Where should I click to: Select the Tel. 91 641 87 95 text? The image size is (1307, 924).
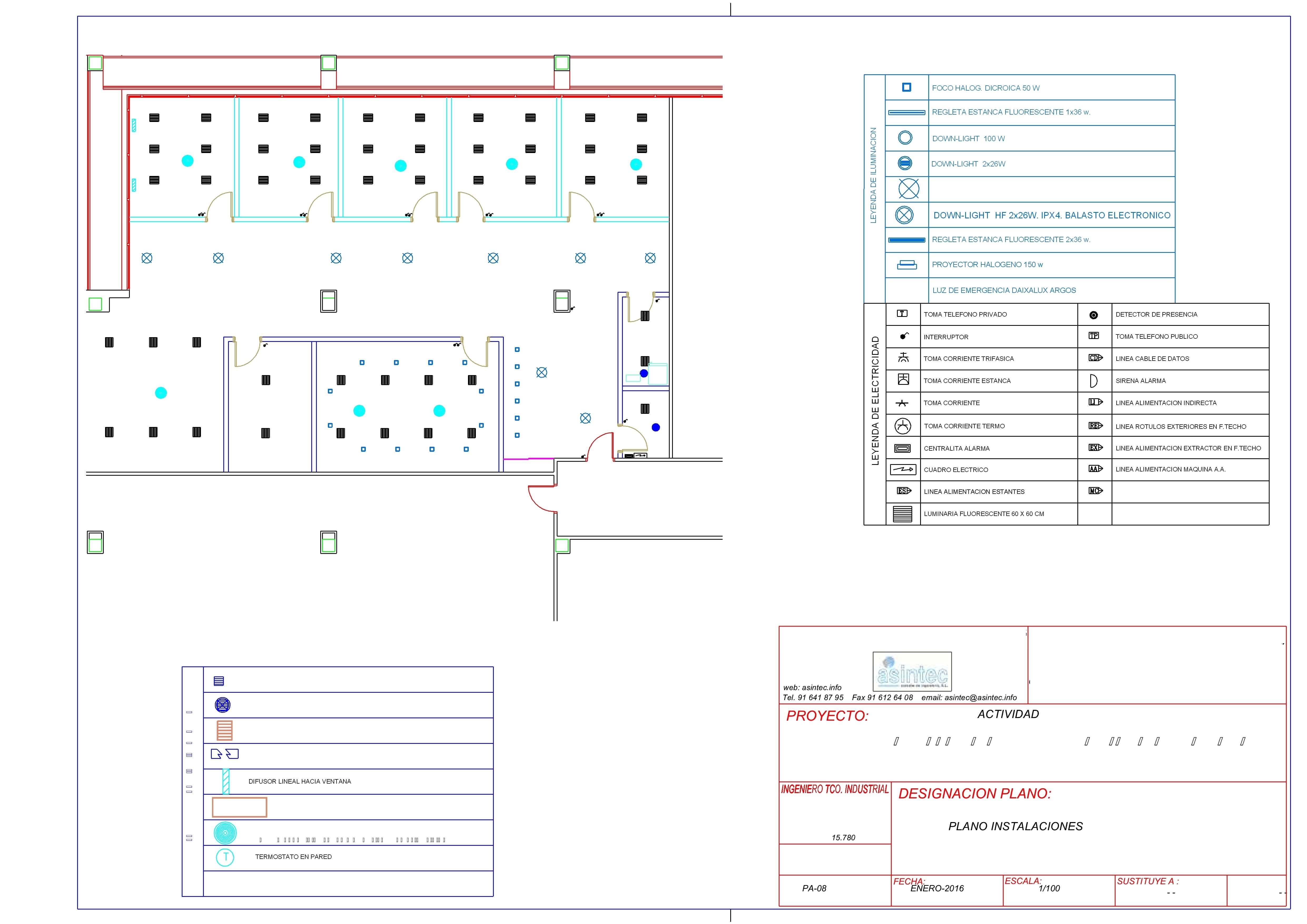[x=813, y=697]
